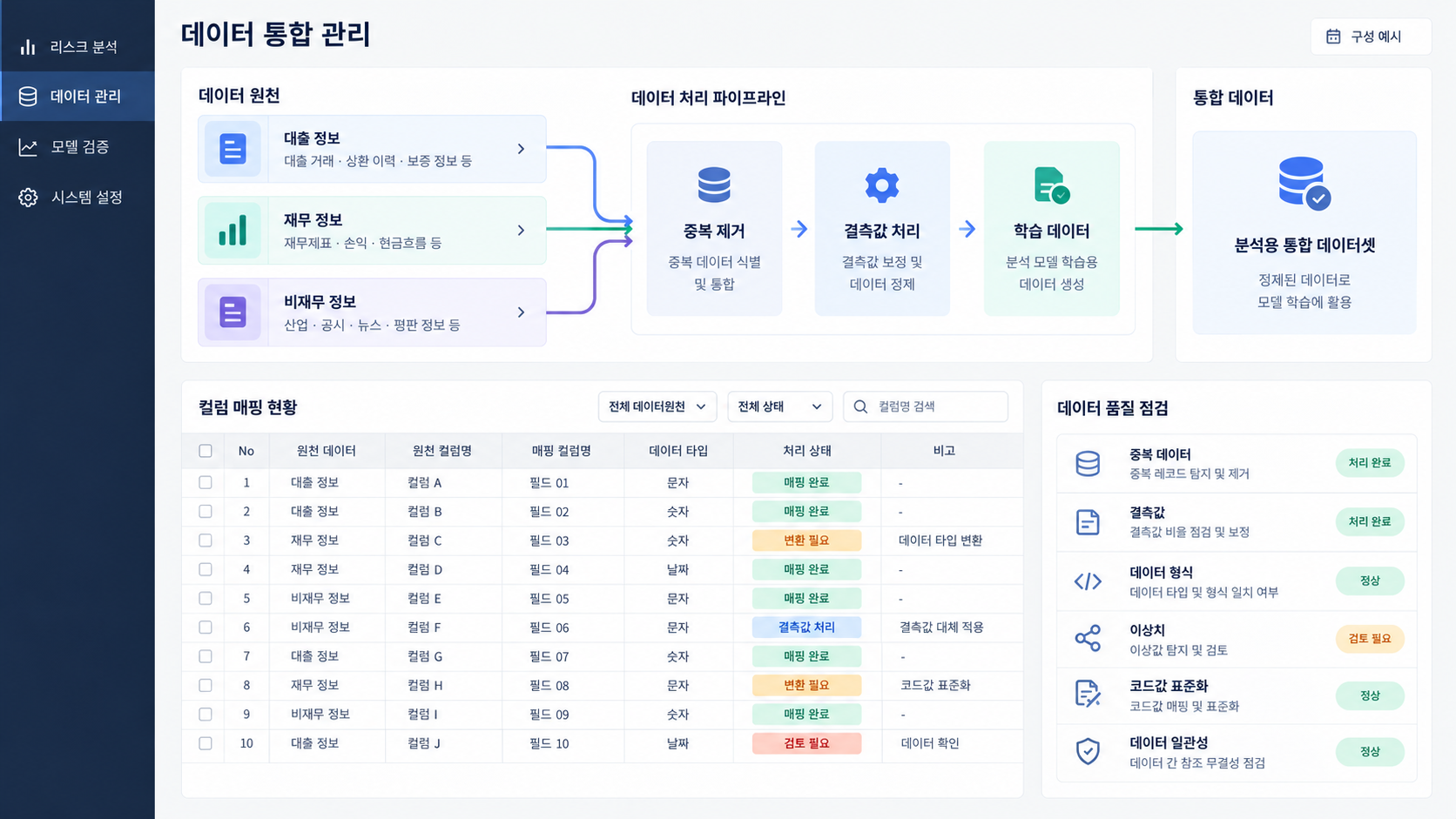Click the 데이터 일관성 shield icon
1456x819 pixels.
pyautogui.click(x=1088, y=751)
